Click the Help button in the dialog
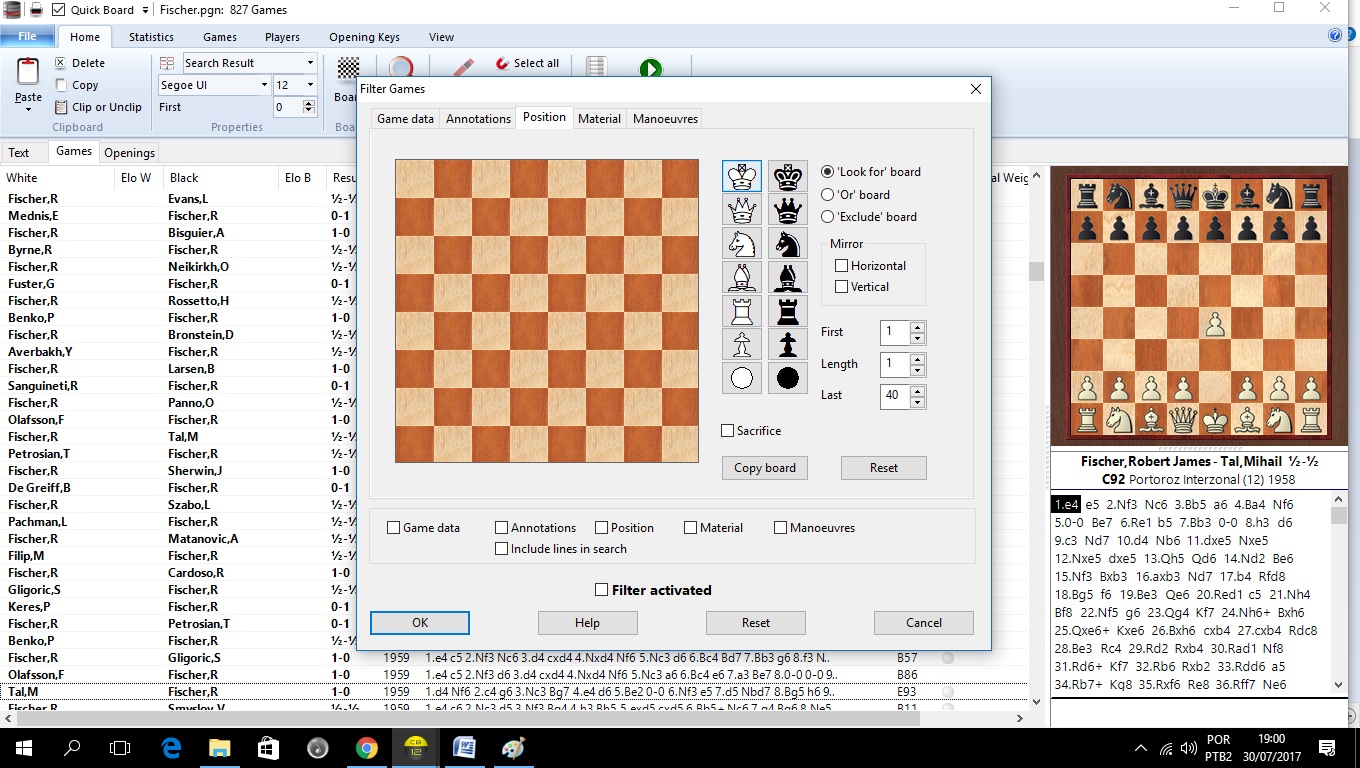Viewport: 1360px width, 768px height. [x=587, y=622]
